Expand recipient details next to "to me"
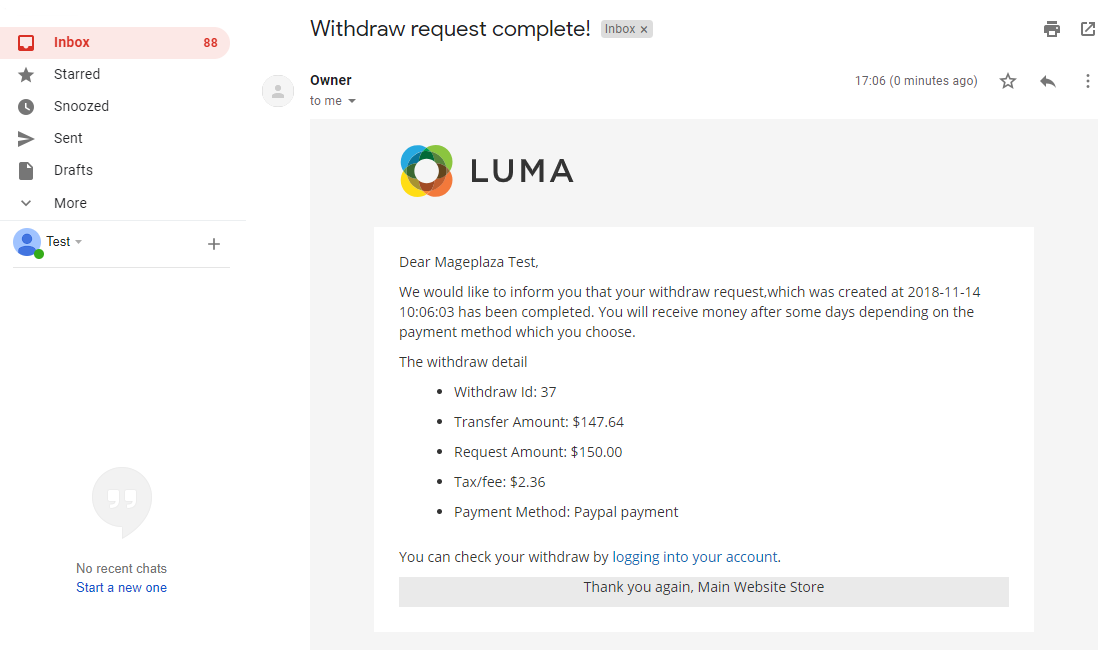 (352, 101)
